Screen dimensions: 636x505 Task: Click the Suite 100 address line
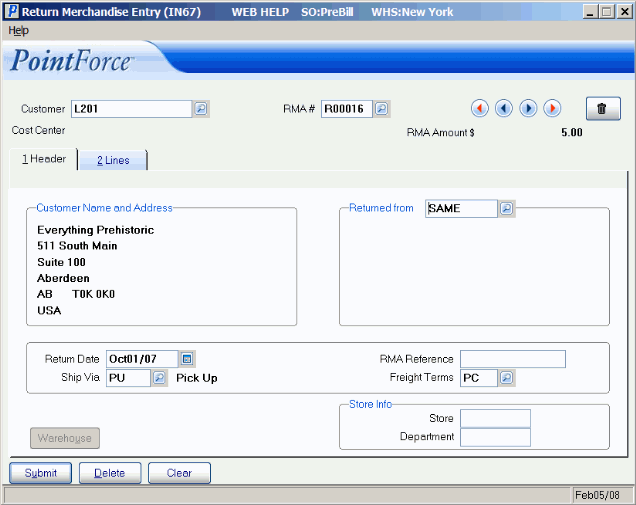[61, 262]
